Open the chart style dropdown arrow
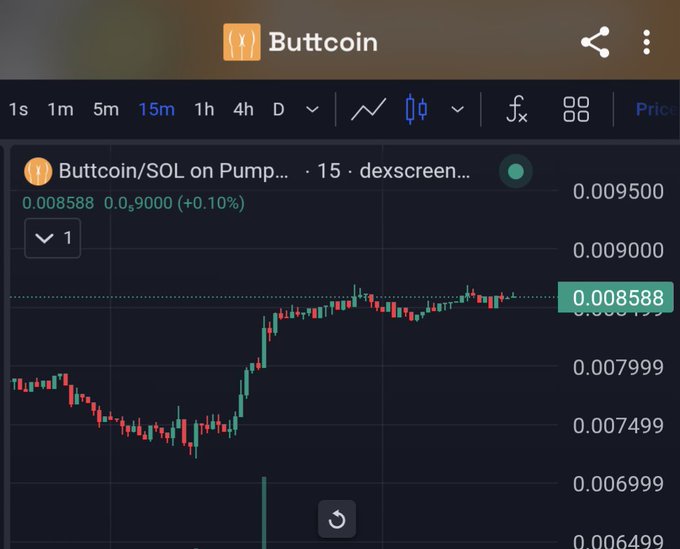The image size is (680, 549). pos(457,109)
